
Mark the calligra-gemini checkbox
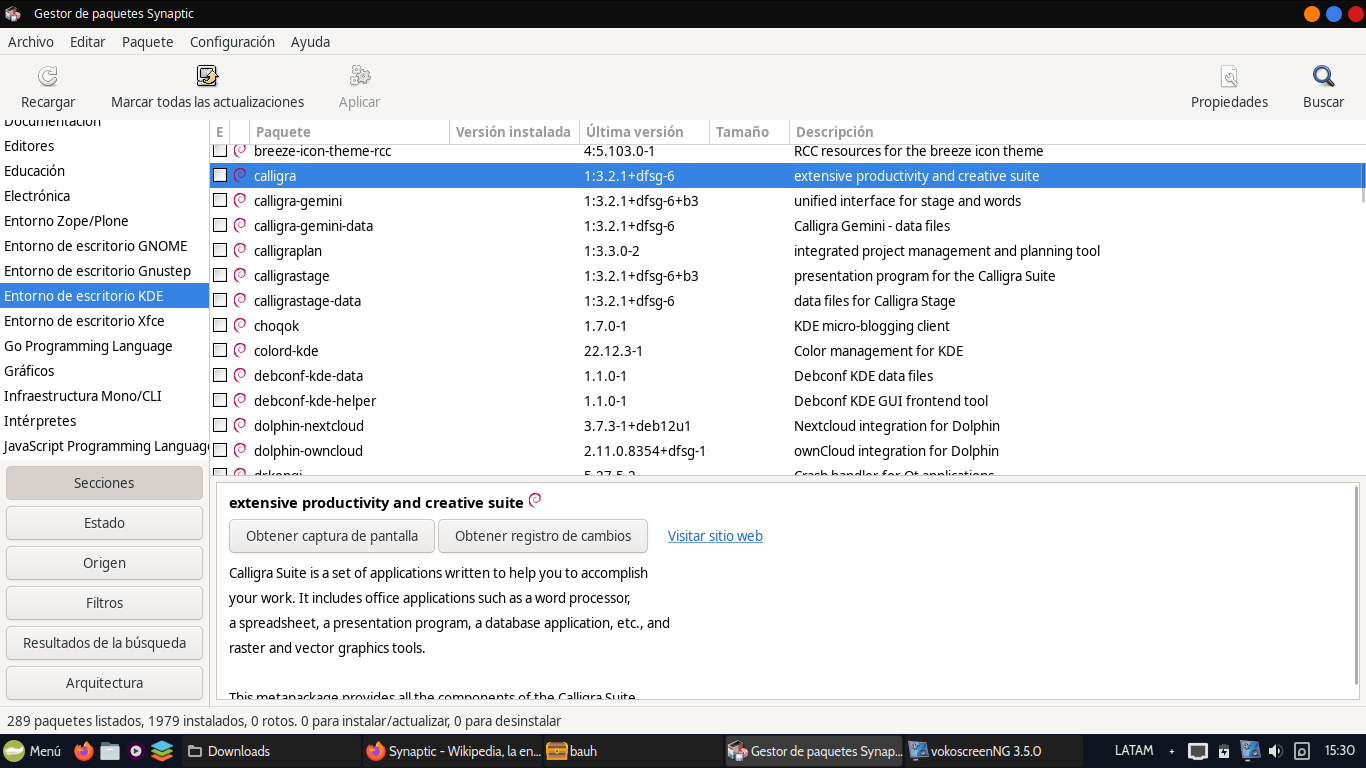220,200
